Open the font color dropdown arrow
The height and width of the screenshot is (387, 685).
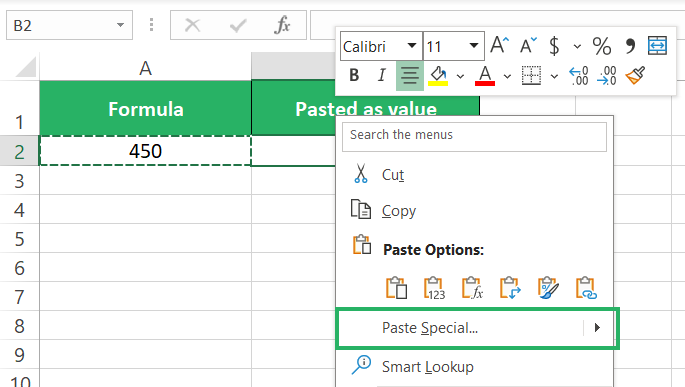click(507, 76)
